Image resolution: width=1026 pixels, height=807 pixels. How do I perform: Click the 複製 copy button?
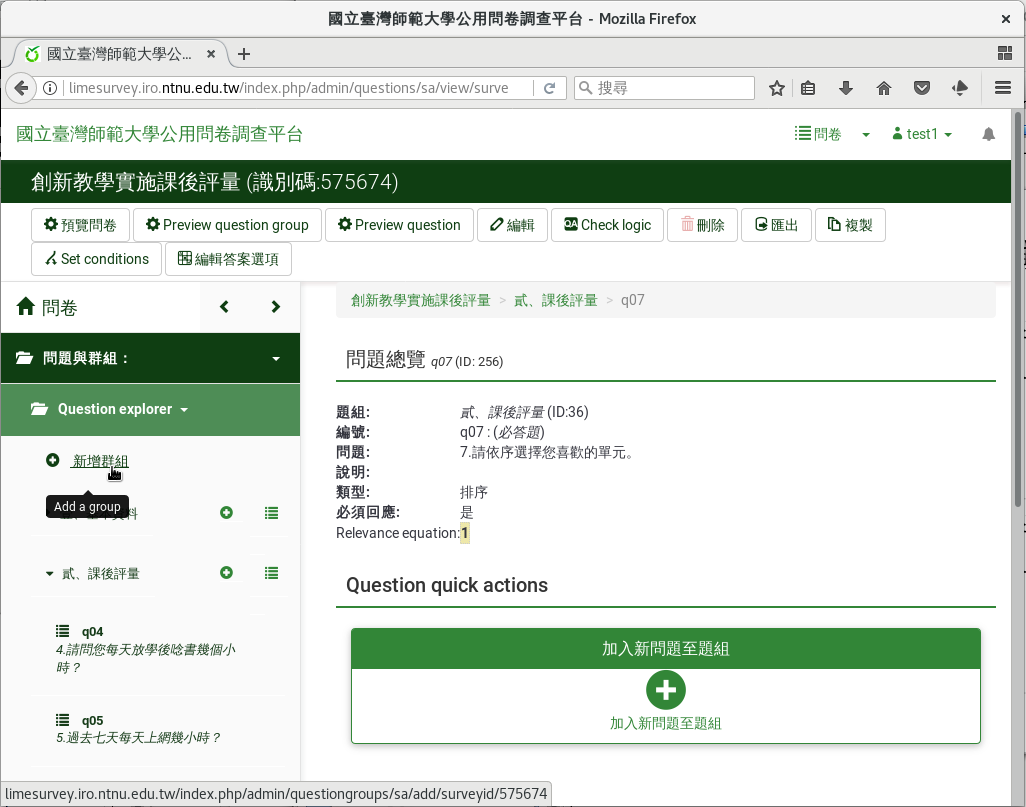point(850,225)
